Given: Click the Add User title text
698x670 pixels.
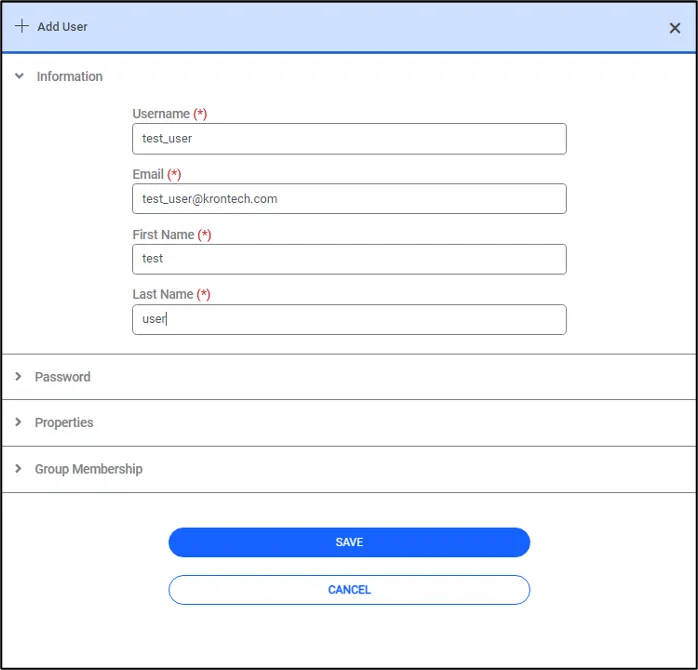Looking at the screenshot, I should point(62,27).
